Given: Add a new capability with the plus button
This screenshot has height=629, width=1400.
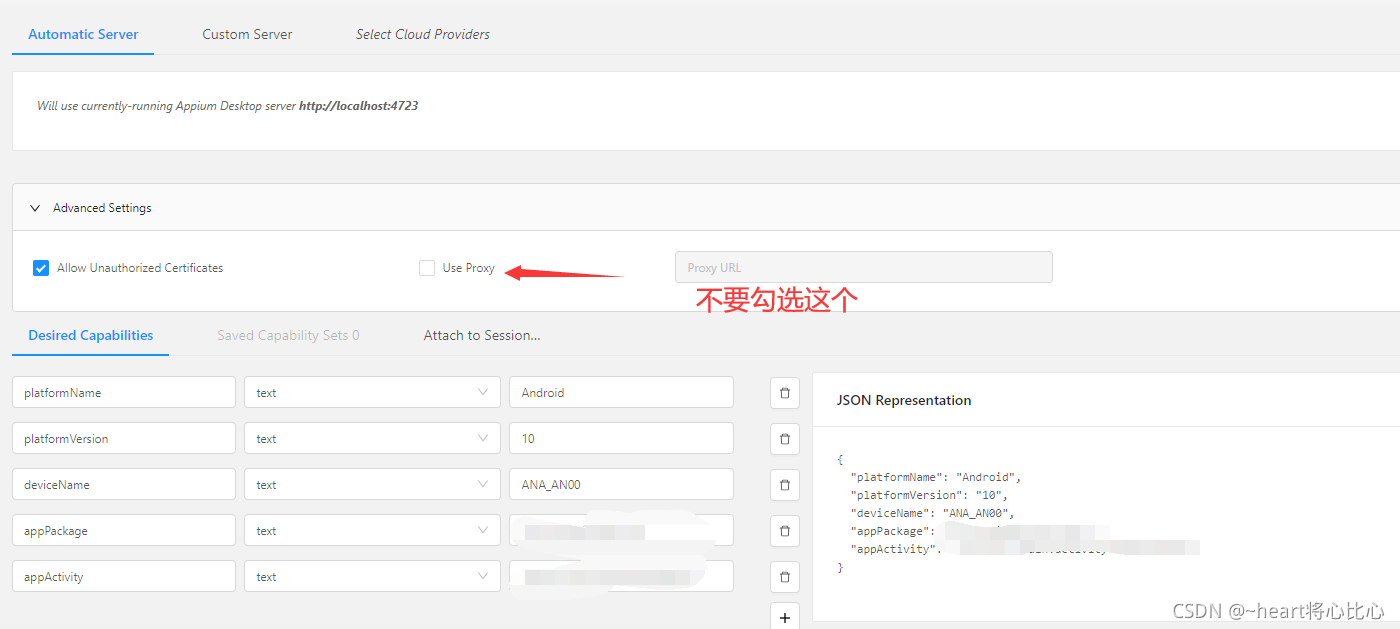Looking at the screenshot, I should pyautogui.click(x=784, y=616).
